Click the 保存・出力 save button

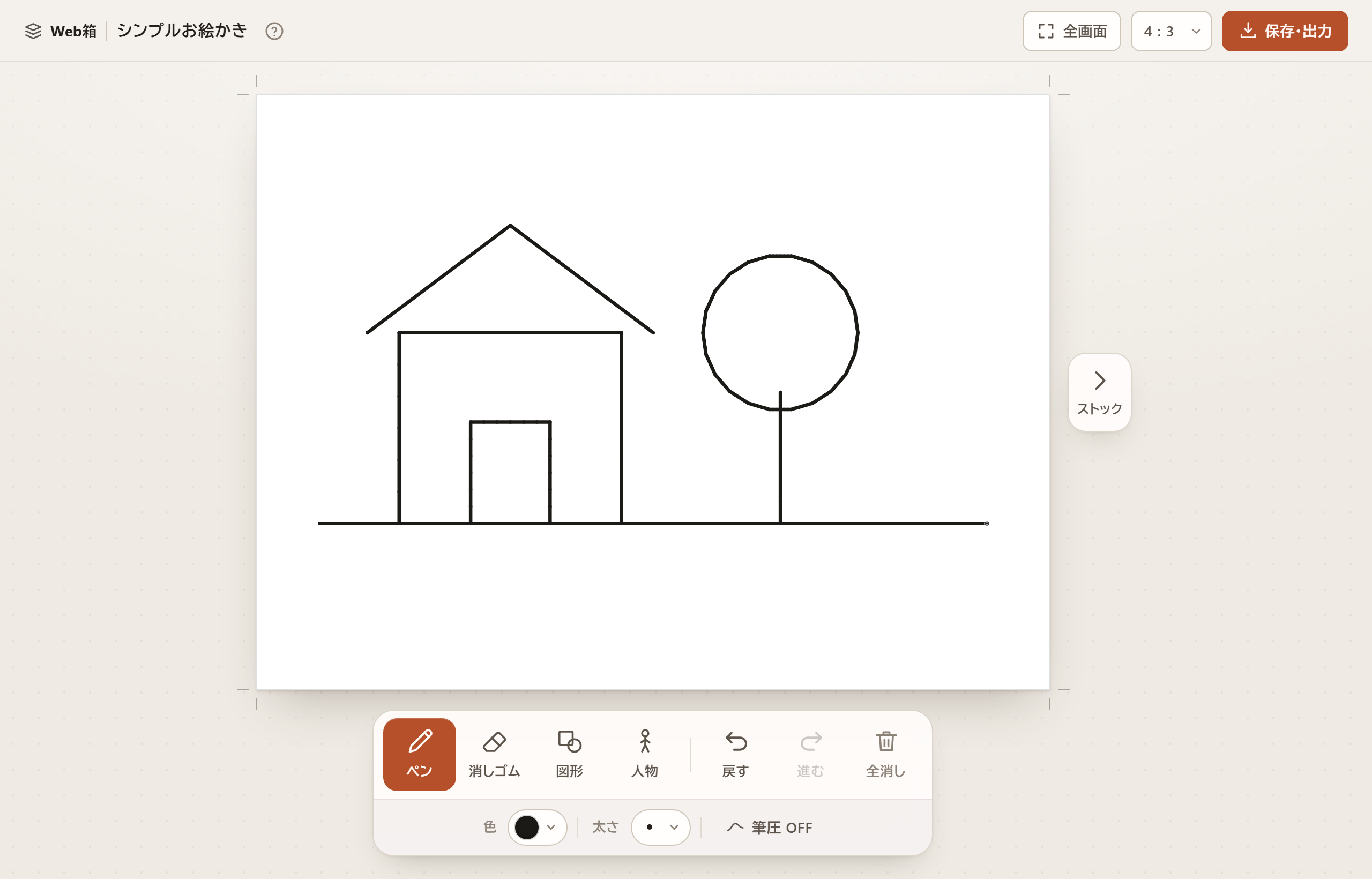pos(1285,31)
